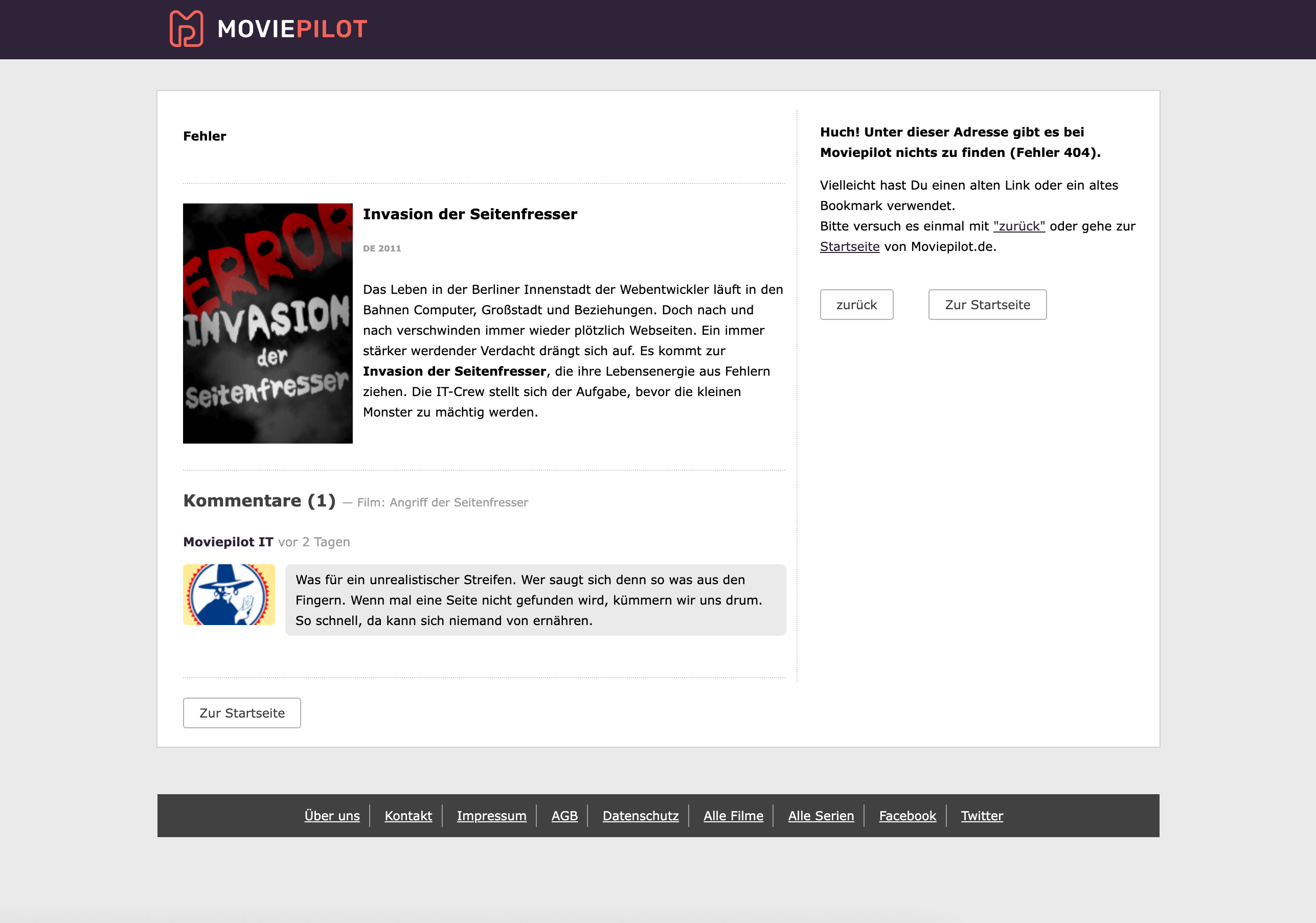Open Kontakt footer link
Viewport: 1316px width, 923px height.
(x=408, y=816)
